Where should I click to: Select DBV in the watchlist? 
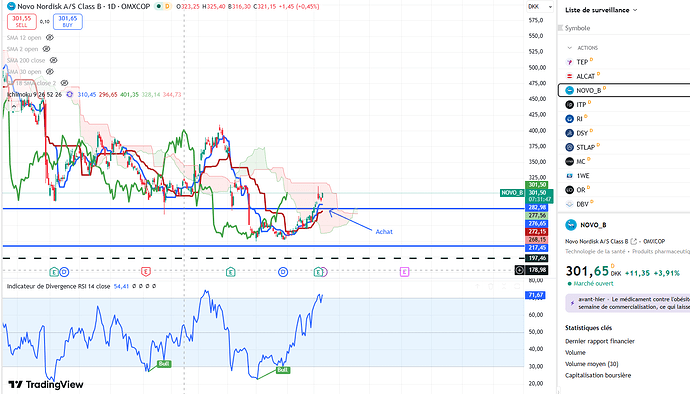624,204
